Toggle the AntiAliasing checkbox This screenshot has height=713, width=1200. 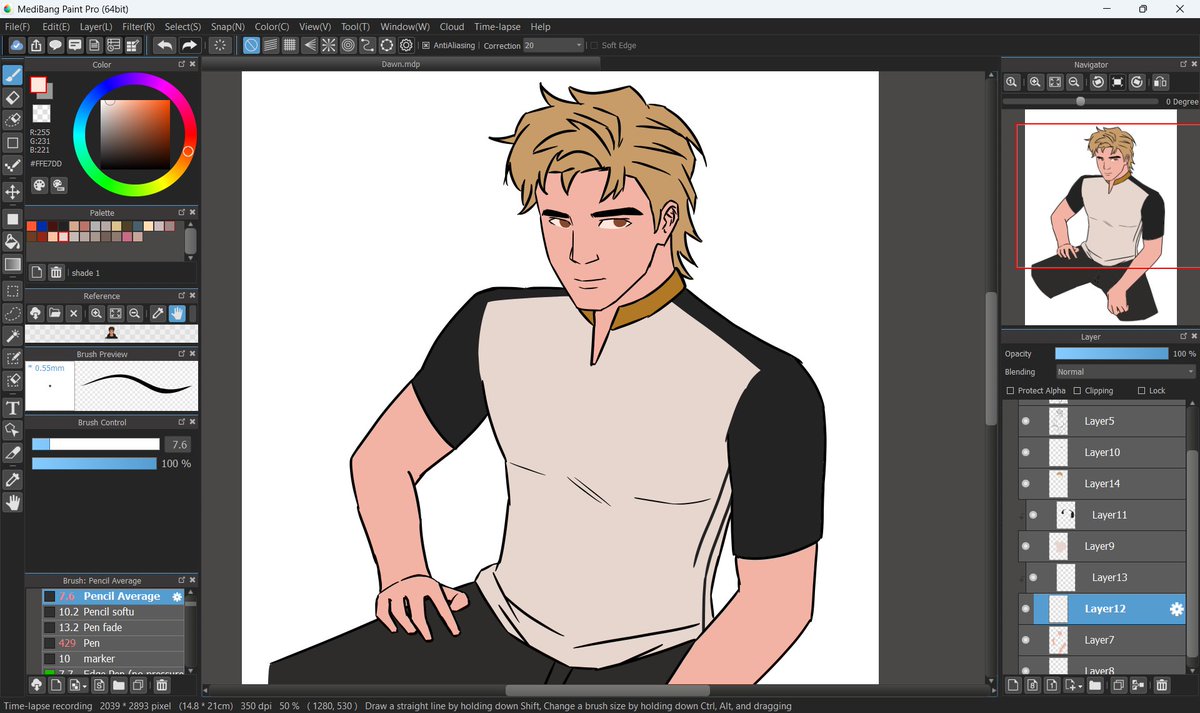(x=426, y=45)
